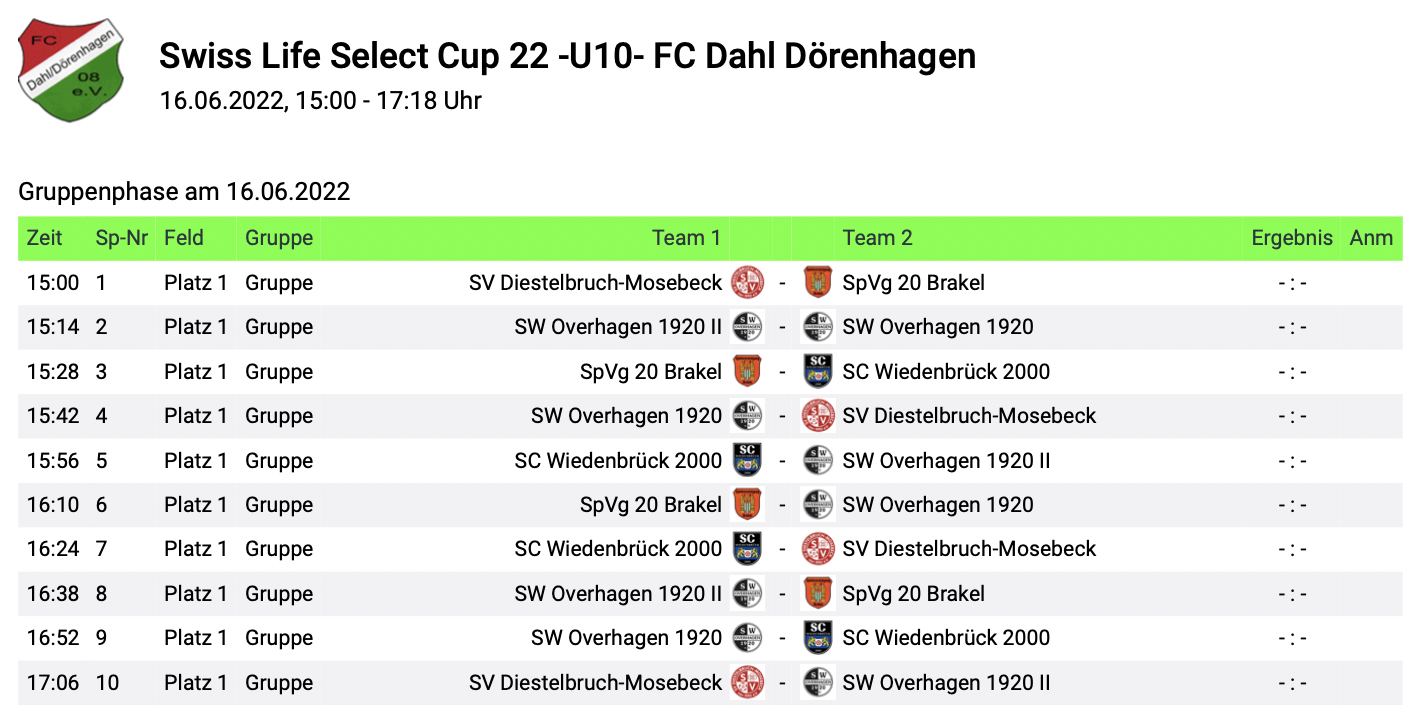Screen dimensions: 1422x722
Task: Click SV Diestelbruch-Mosebeck crest in match 1
Action: [747, 283]
